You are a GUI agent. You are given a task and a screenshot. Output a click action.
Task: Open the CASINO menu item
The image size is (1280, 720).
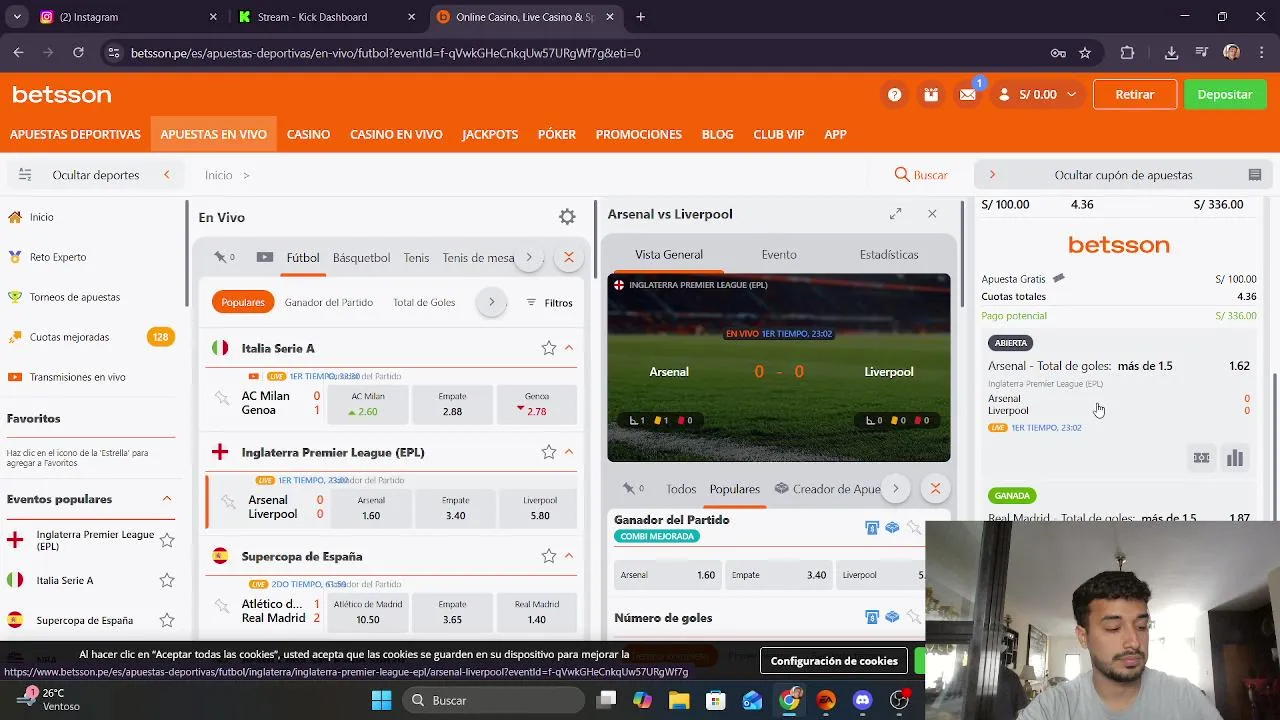click(x=308, y=134)
